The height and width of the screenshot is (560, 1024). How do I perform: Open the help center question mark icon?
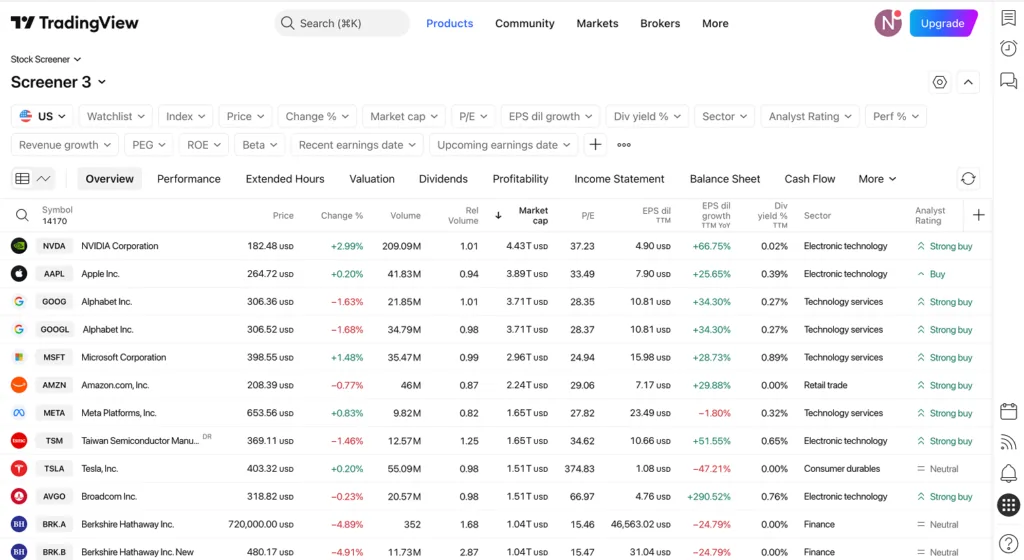click(x=1008, y=543)
